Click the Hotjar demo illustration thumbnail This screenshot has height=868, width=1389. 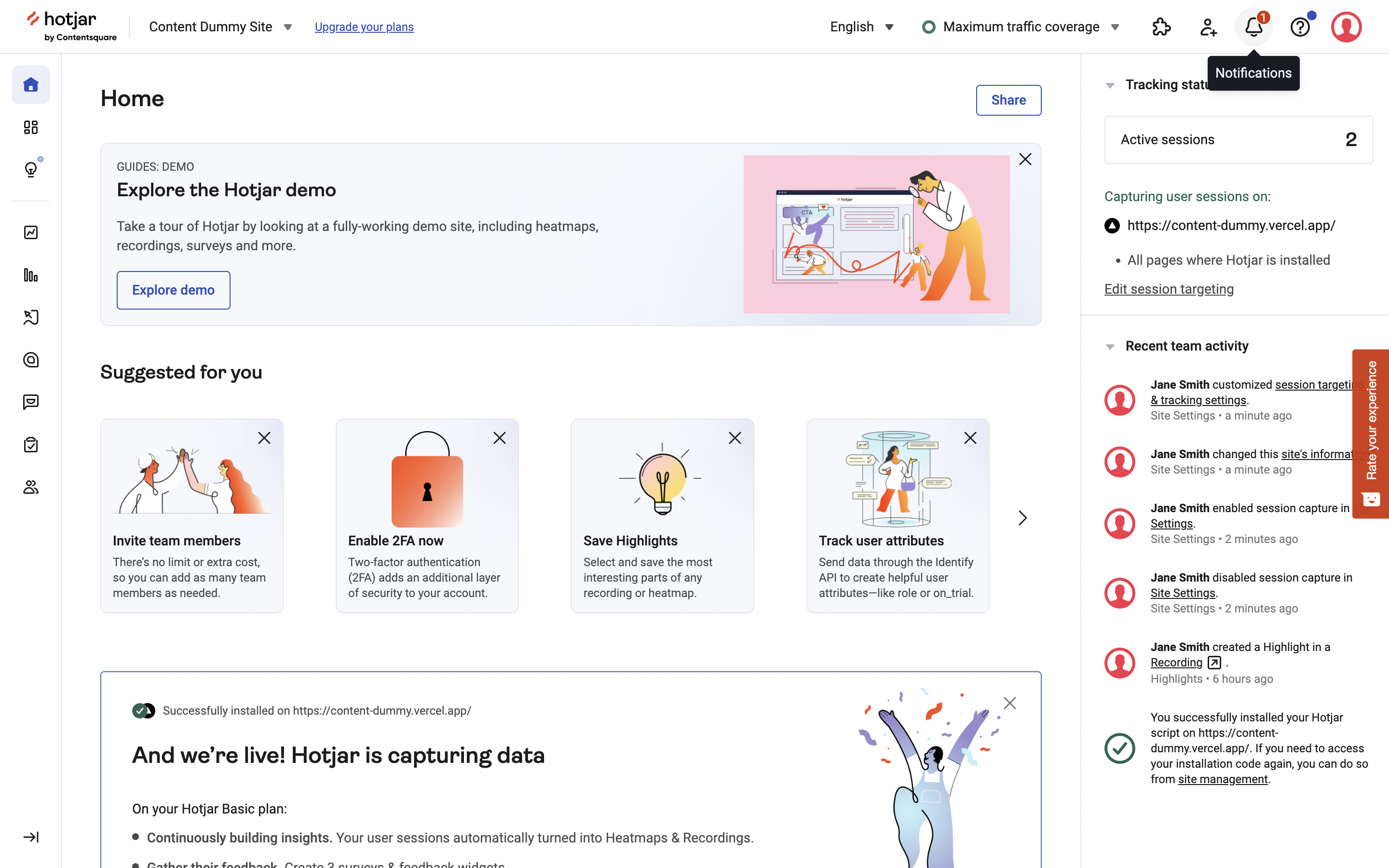(876, 234)
